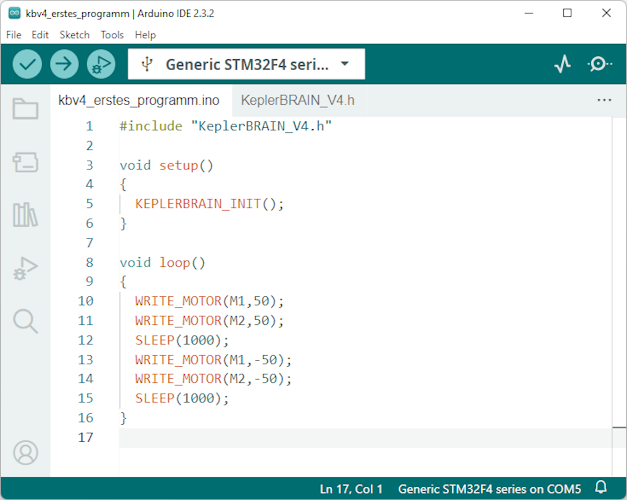Image resolution: width=627 pixels, height=500 pixels.
Task: Open the Library Manager sidebar
Action: click(25, 215)
